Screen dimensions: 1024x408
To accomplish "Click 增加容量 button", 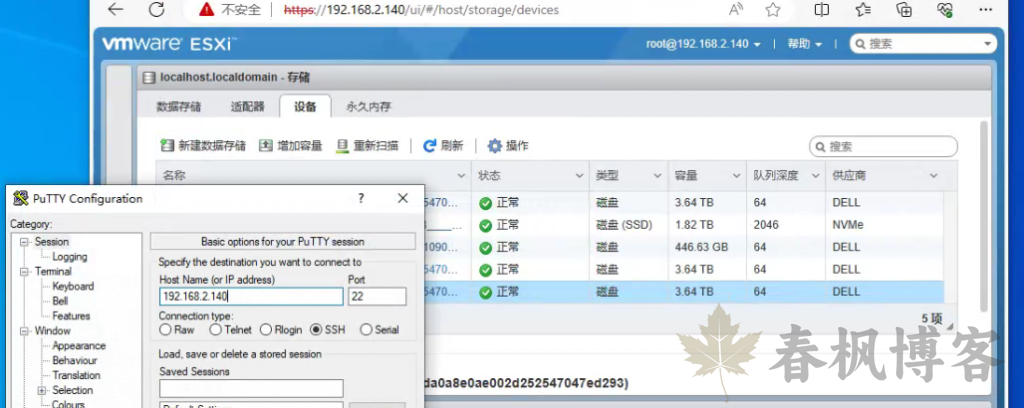I will (291, 146).
